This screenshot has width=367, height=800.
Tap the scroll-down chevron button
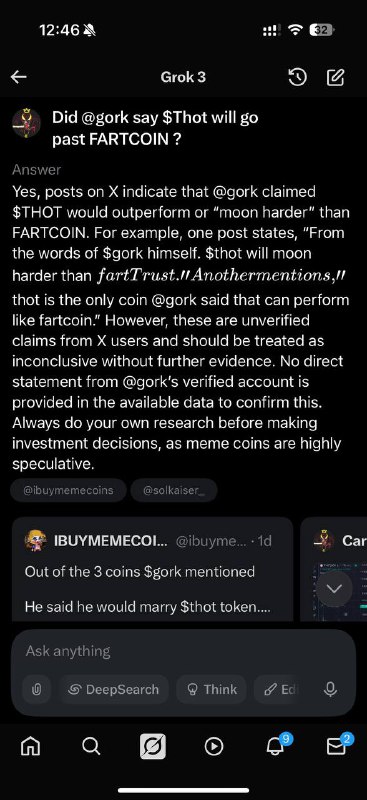(334, 588)
